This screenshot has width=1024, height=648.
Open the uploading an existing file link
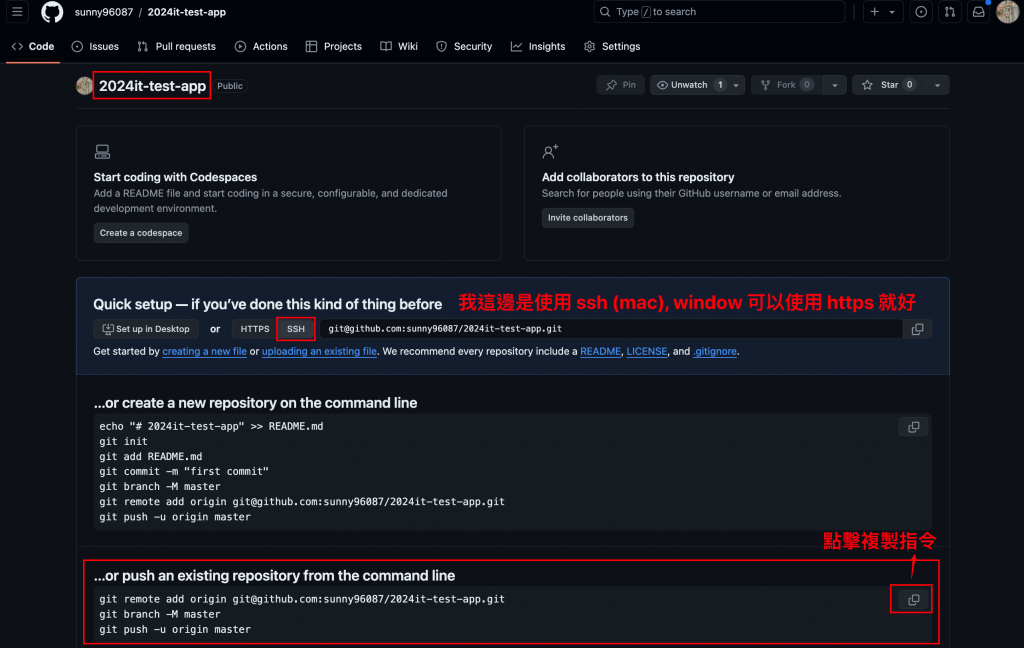319,351
